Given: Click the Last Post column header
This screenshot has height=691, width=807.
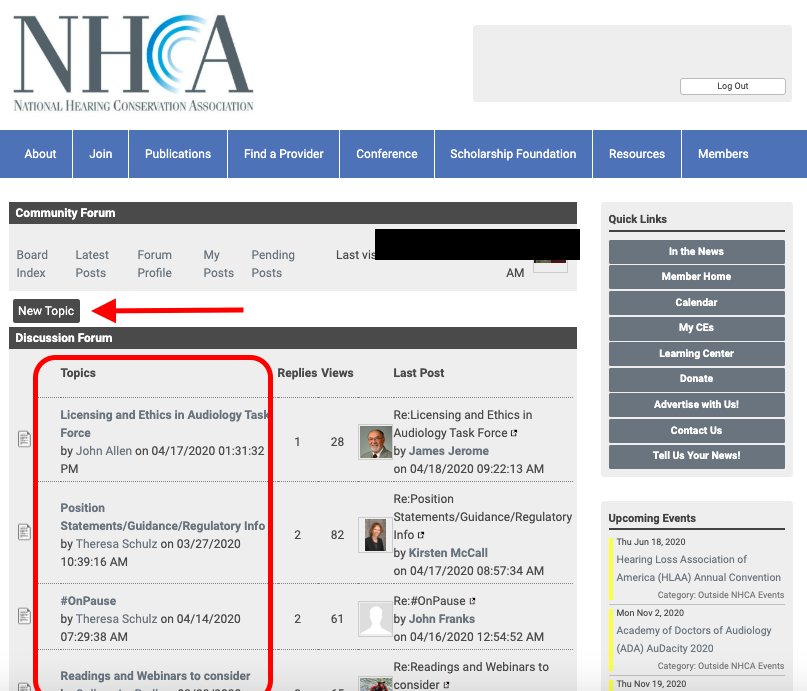Looking at the screenshot, I should coord(418,373).
